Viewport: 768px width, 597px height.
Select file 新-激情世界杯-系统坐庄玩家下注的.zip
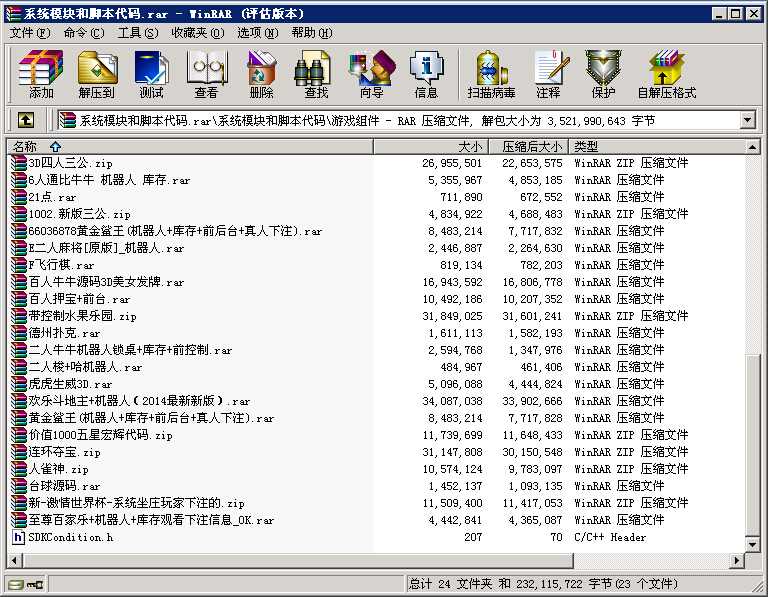click(x=136, y=503)
